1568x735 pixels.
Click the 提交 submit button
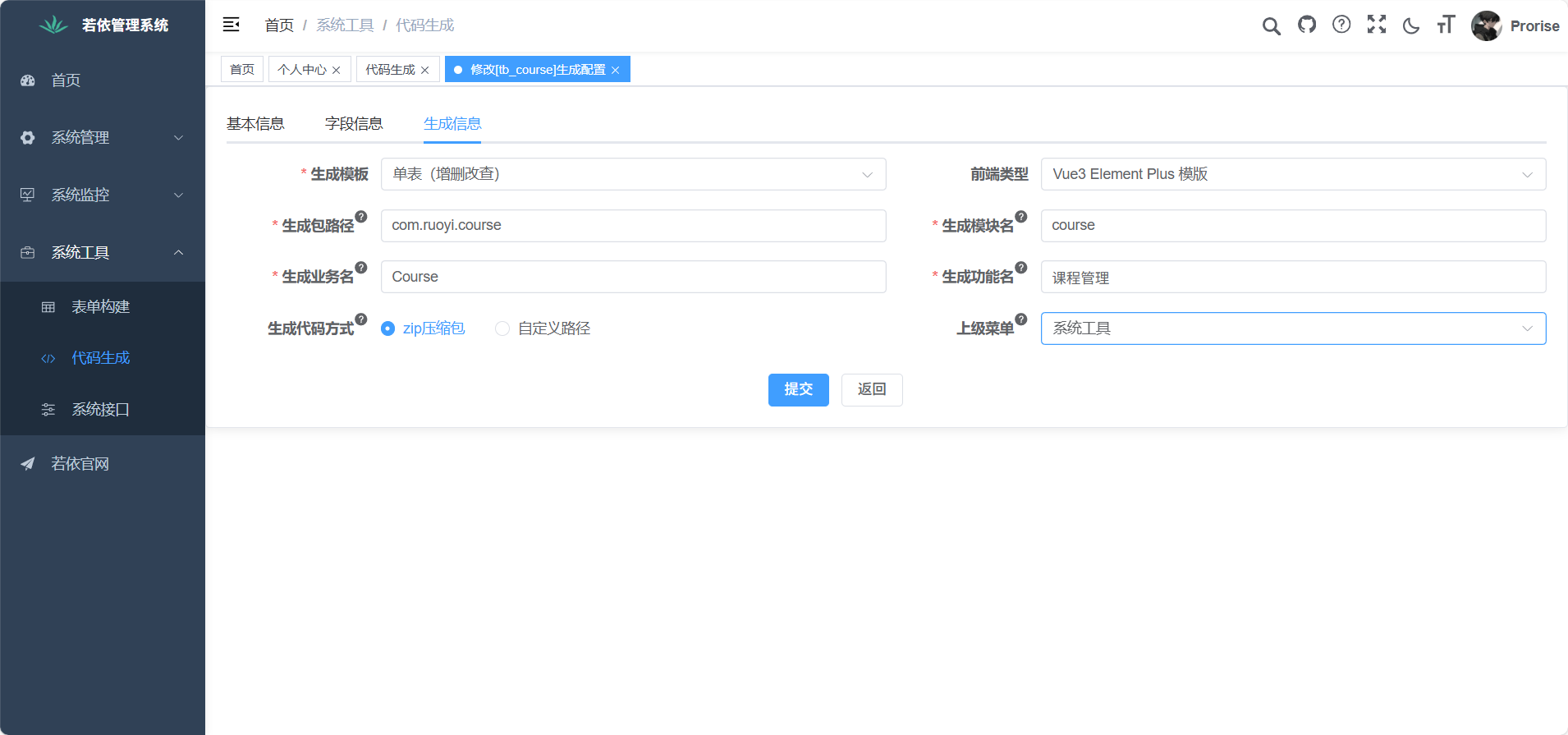coord(798,389)
